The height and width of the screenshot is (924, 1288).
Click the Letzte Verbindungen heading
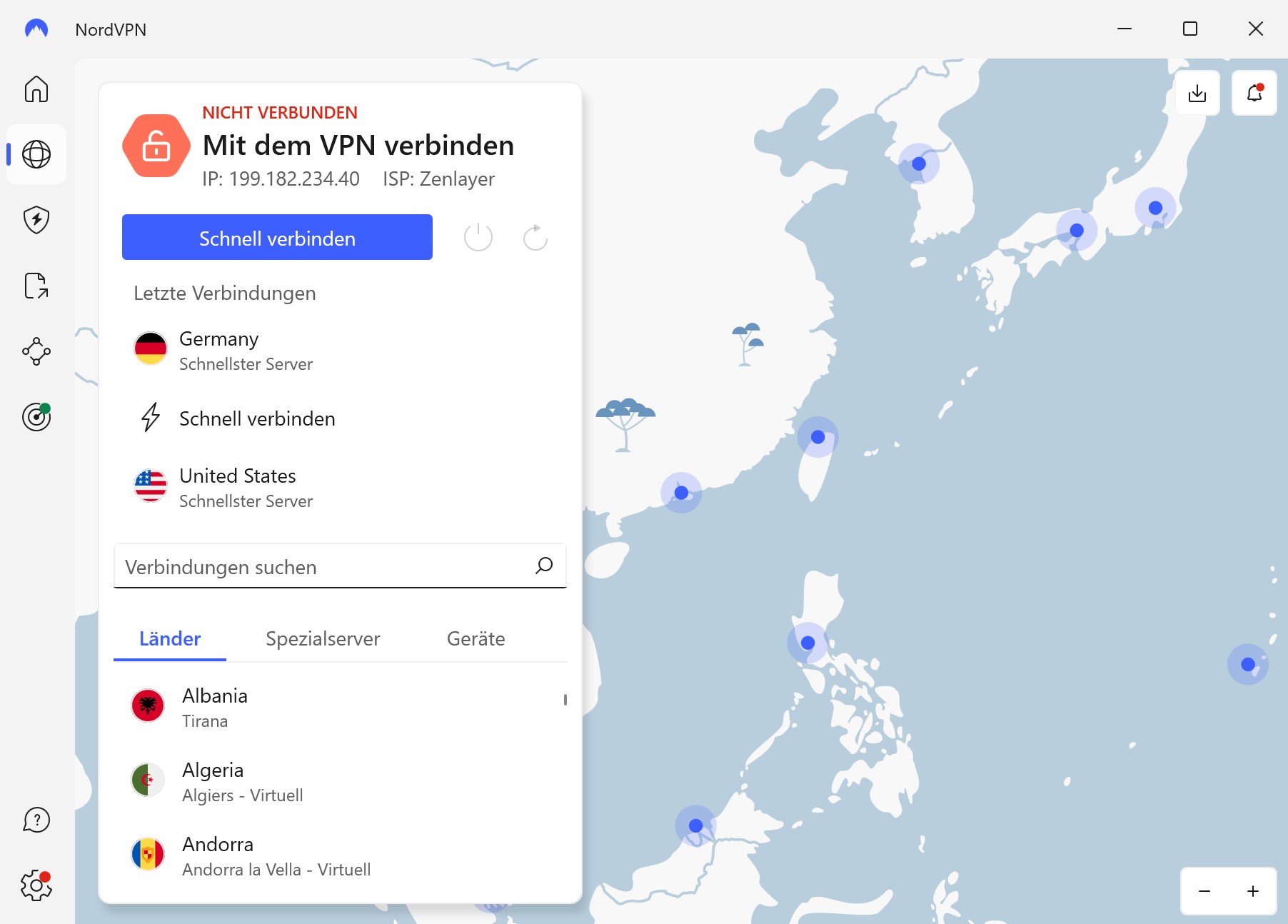[x=225, y=293]
